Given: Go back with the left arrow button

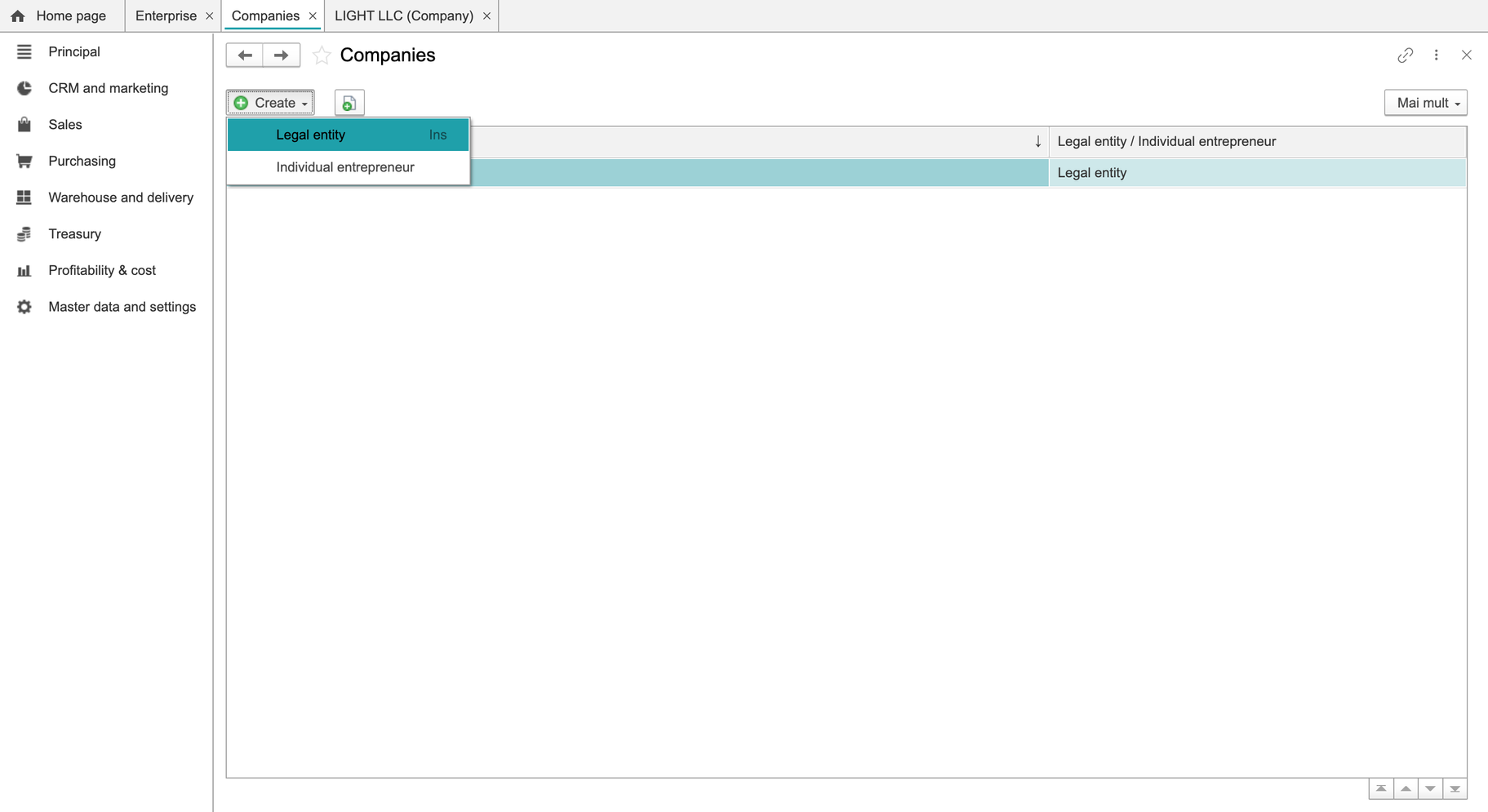Looking at the screenshot, I should point(245,55).
